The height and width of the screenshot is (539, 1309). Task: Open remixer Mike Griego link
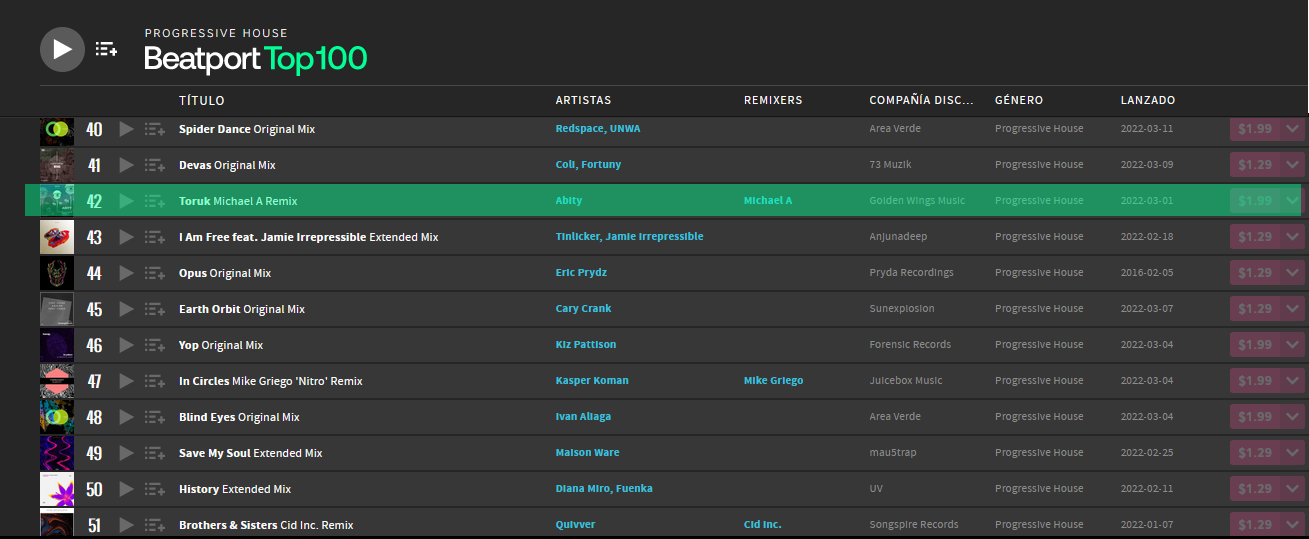(773, 381)
